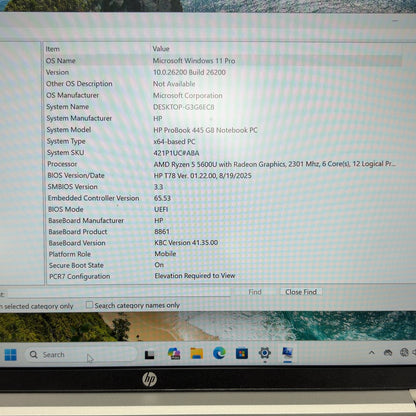Switch to System Information taskbar icon
This screenshot has height=416, width=416.
[287, 352]
